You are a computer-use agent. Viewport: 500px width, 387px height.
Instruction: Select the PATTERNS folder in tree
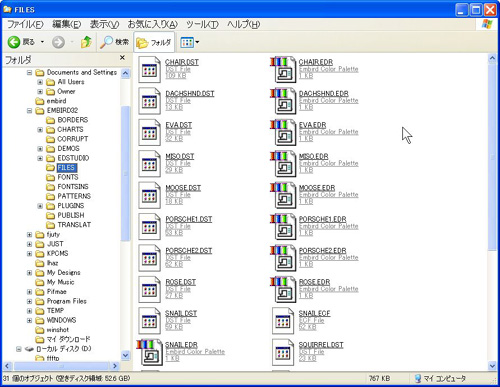click(x=74, y=196)
